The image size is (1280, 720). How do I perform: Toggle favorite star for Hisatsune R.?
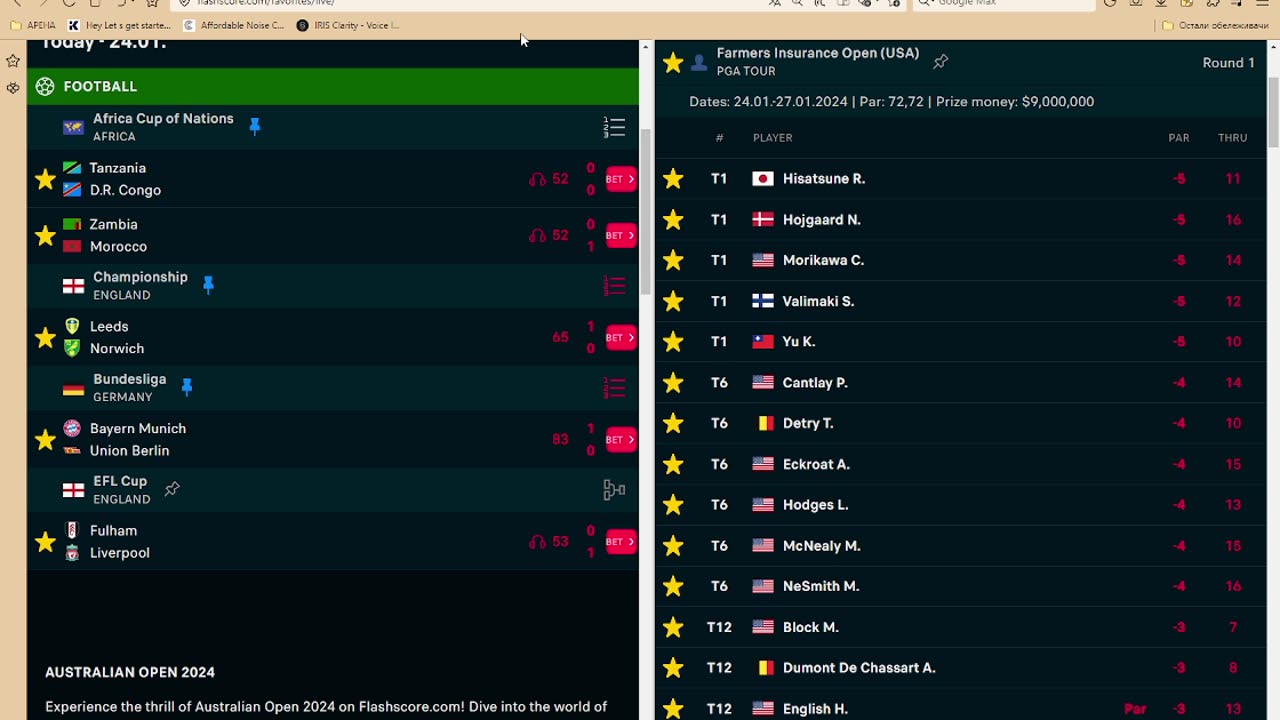673,178
